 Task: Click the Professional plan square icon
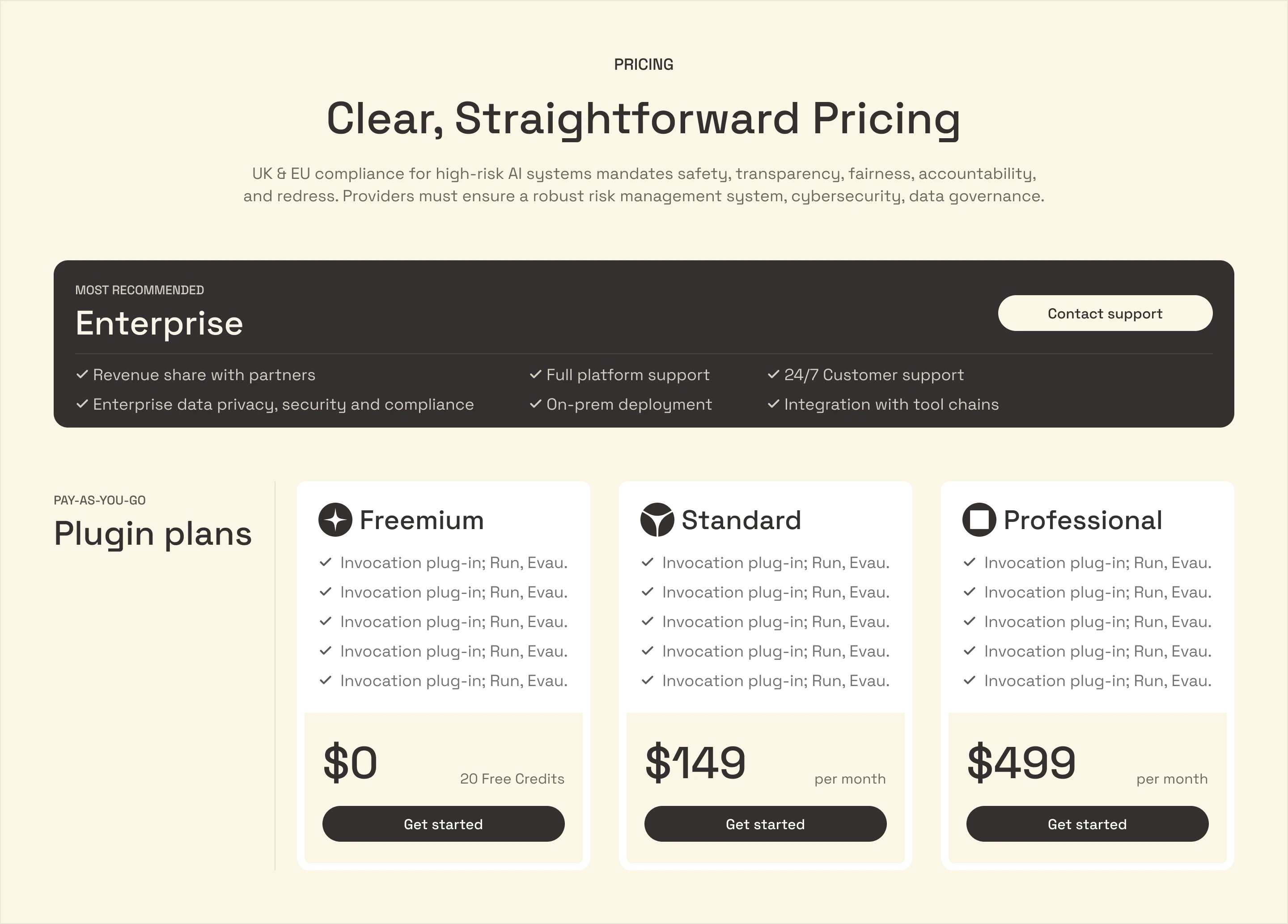click(x=979, y=520)
